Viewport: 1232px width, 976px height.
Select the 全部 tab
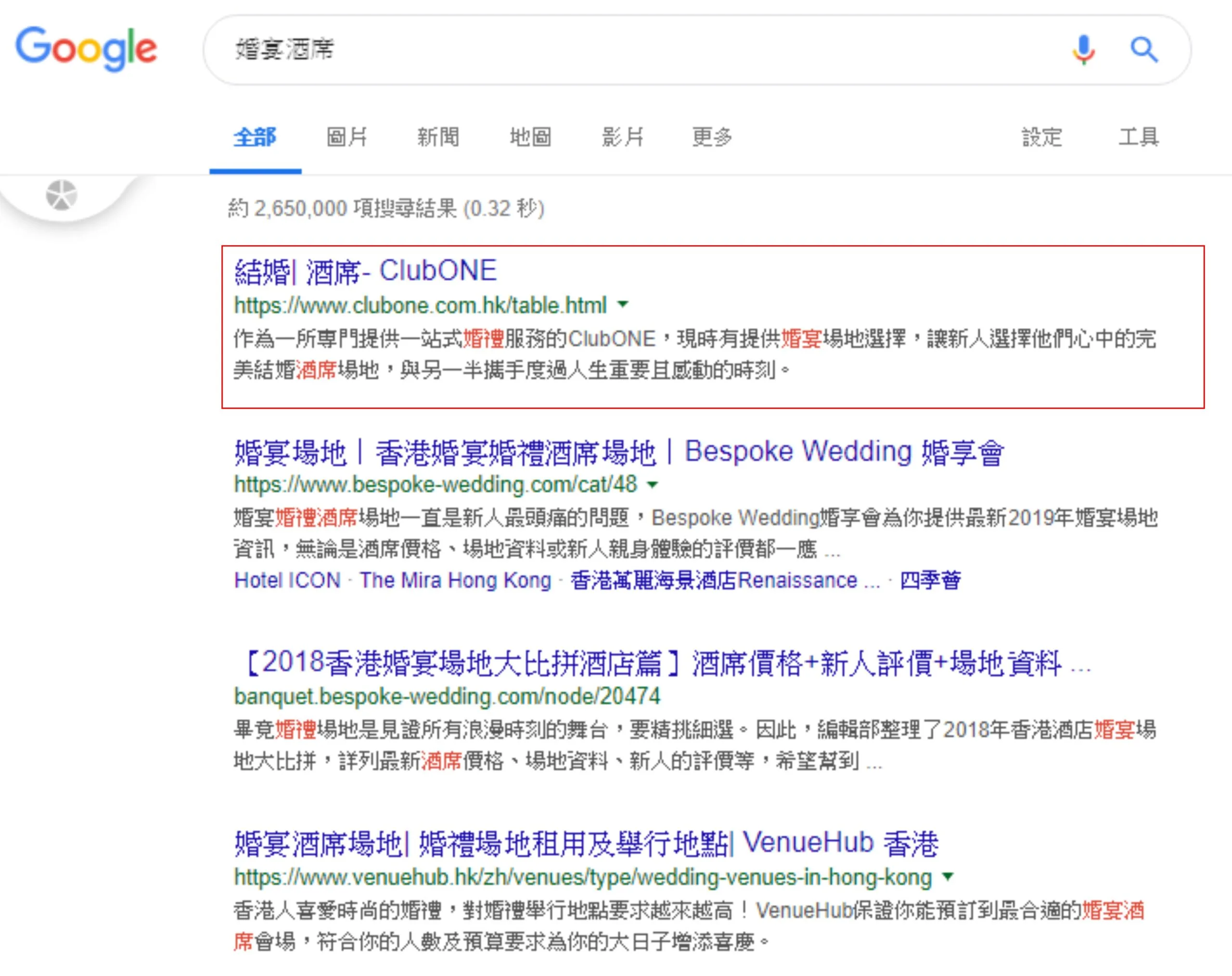pos(255,137)
